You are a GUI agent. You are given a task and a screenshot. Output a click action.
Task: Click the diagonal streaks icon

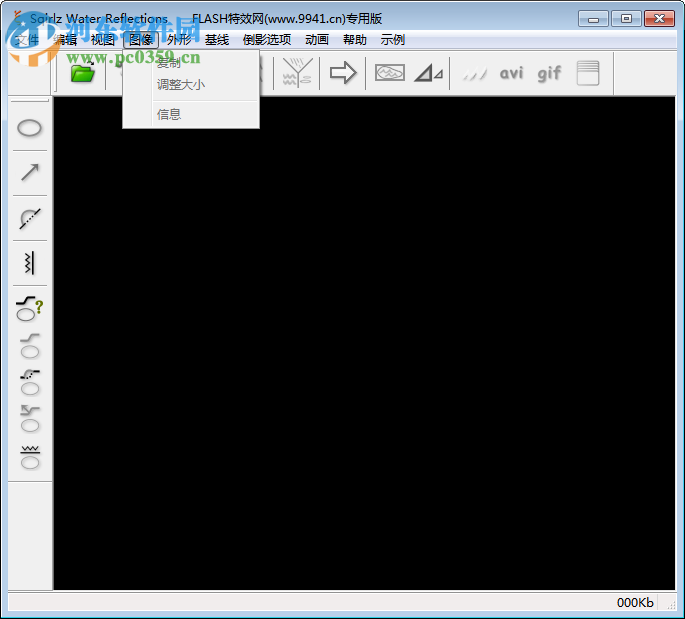coord(474,74)
